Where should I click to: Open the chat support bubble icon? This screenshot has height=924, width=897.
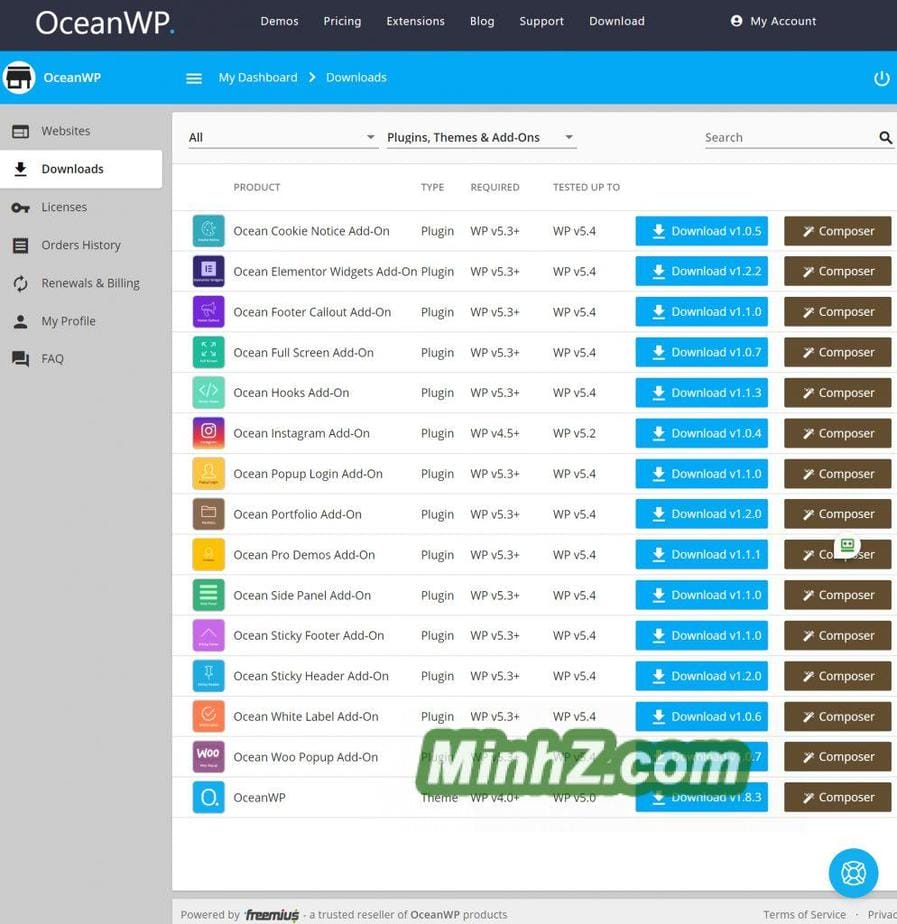pos(852,872)
